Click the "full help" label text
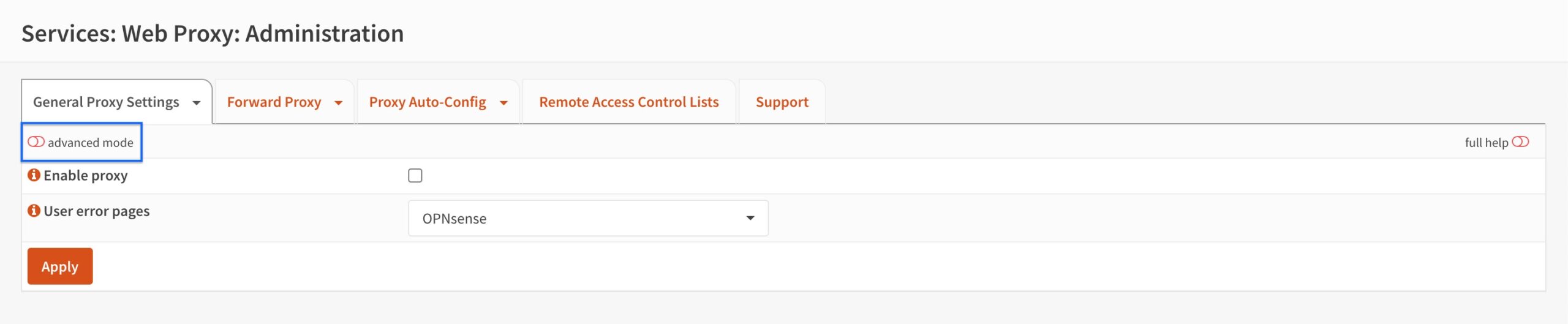Viewport: 1568px width, 324px height. pos(1486,143)
